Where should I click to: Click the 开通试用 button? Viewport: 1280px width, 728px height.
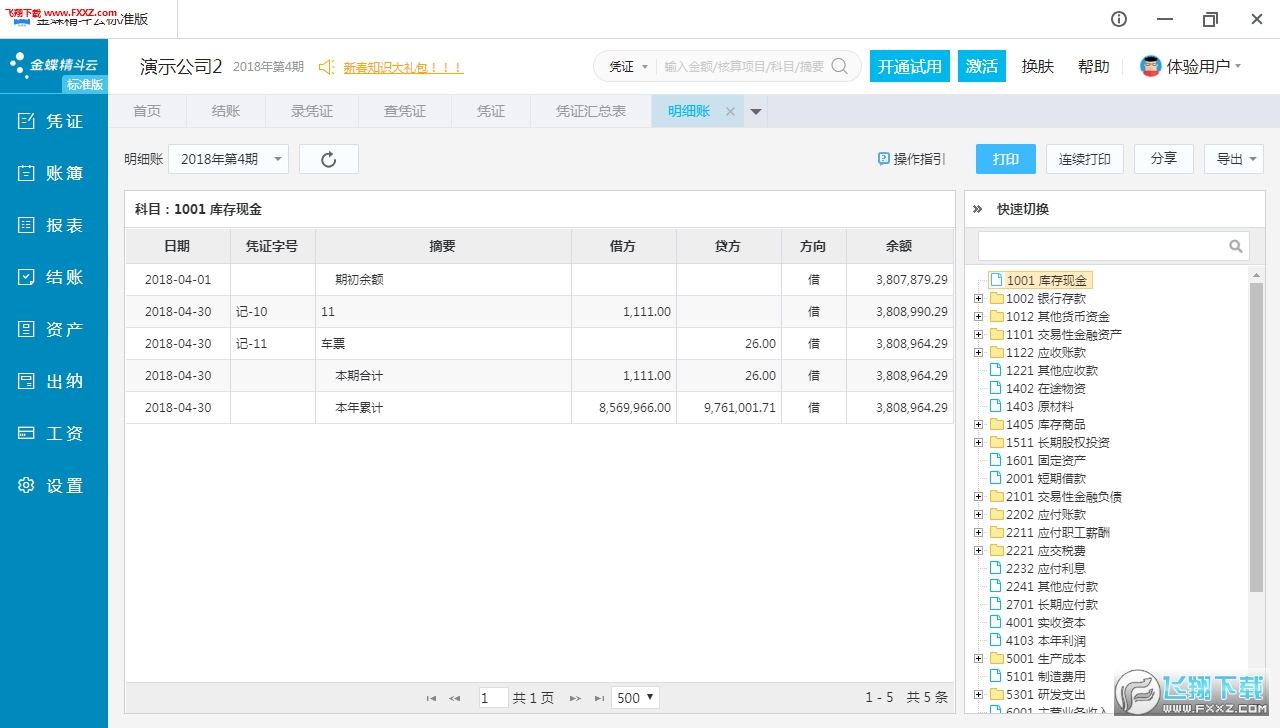[910, 66]
